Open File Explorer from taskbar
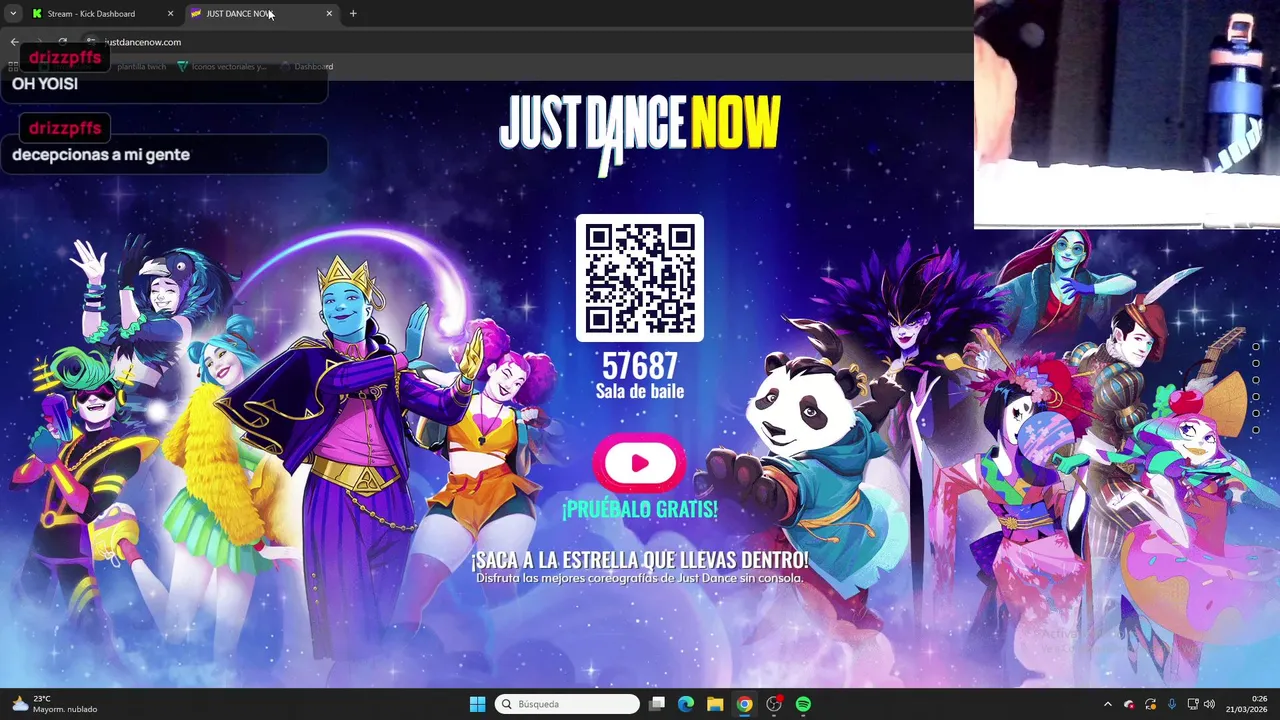1280x720 pixels. [715, 704]
